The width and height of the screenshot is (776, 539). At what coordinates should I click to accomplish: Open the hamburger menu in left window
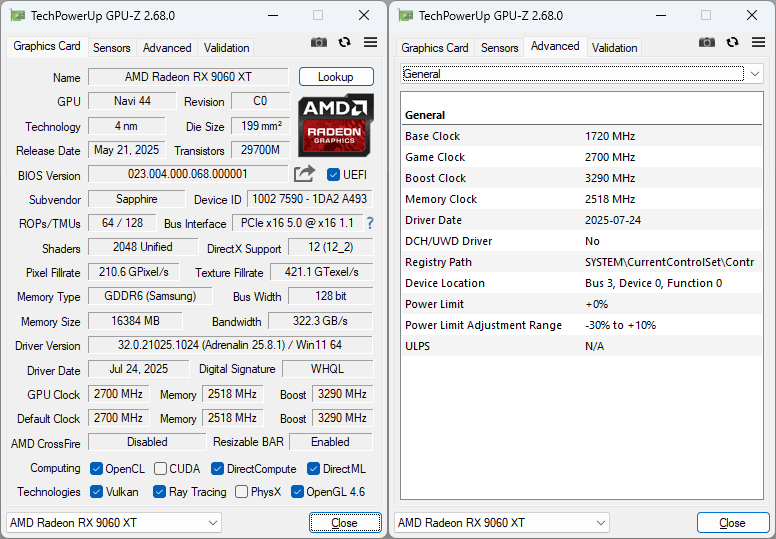370,43
